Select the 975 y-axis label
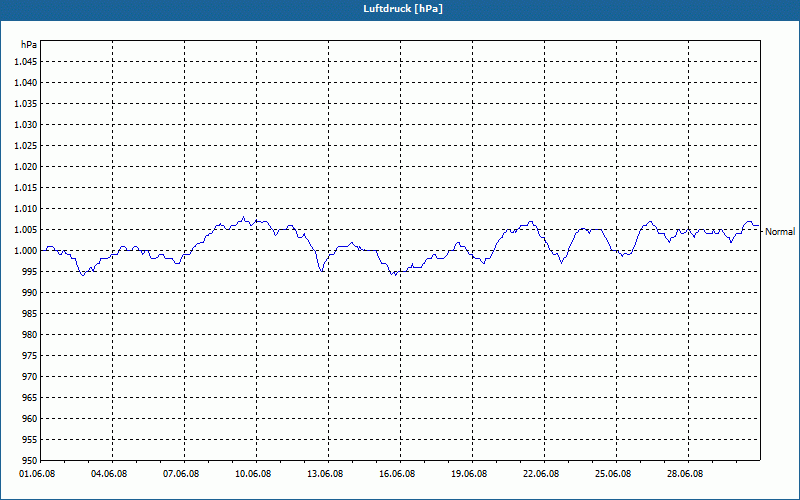The width and height of the screenshot is (800, 500). [30, 356]
